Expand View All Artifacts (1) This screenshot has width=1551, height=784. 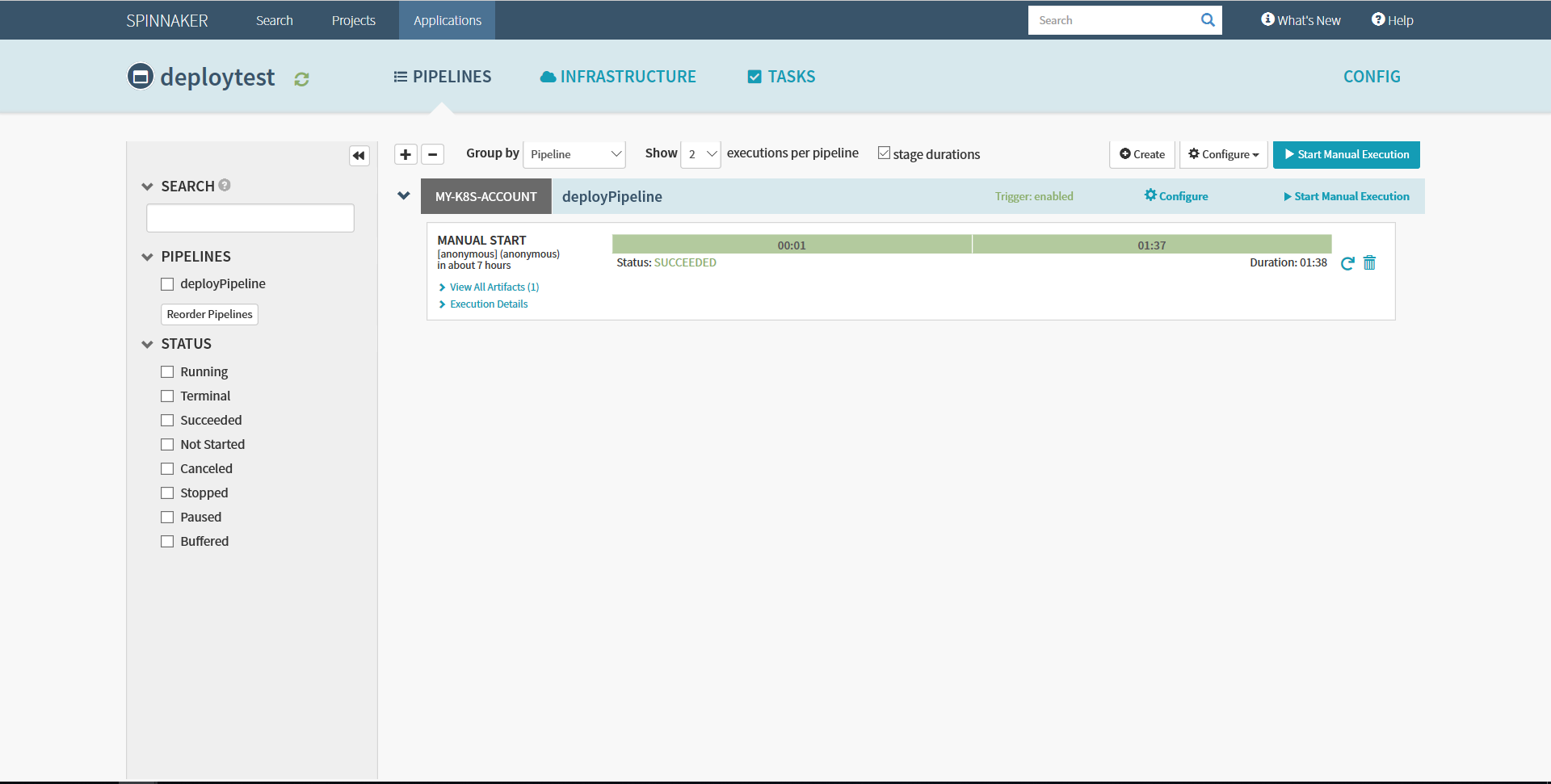point(489,287)
